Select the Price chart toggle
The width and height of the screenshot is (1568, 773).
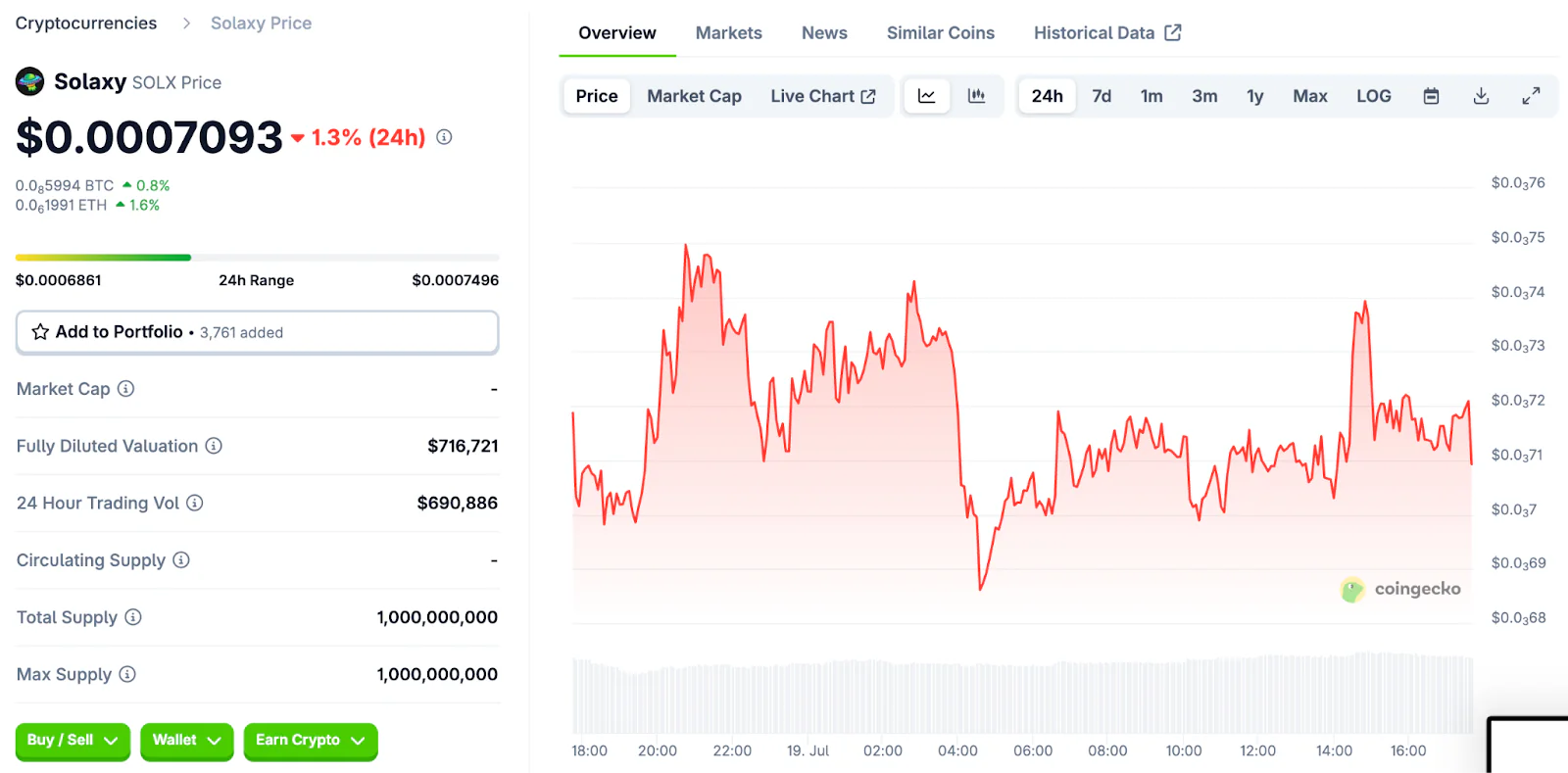point(597,96)
